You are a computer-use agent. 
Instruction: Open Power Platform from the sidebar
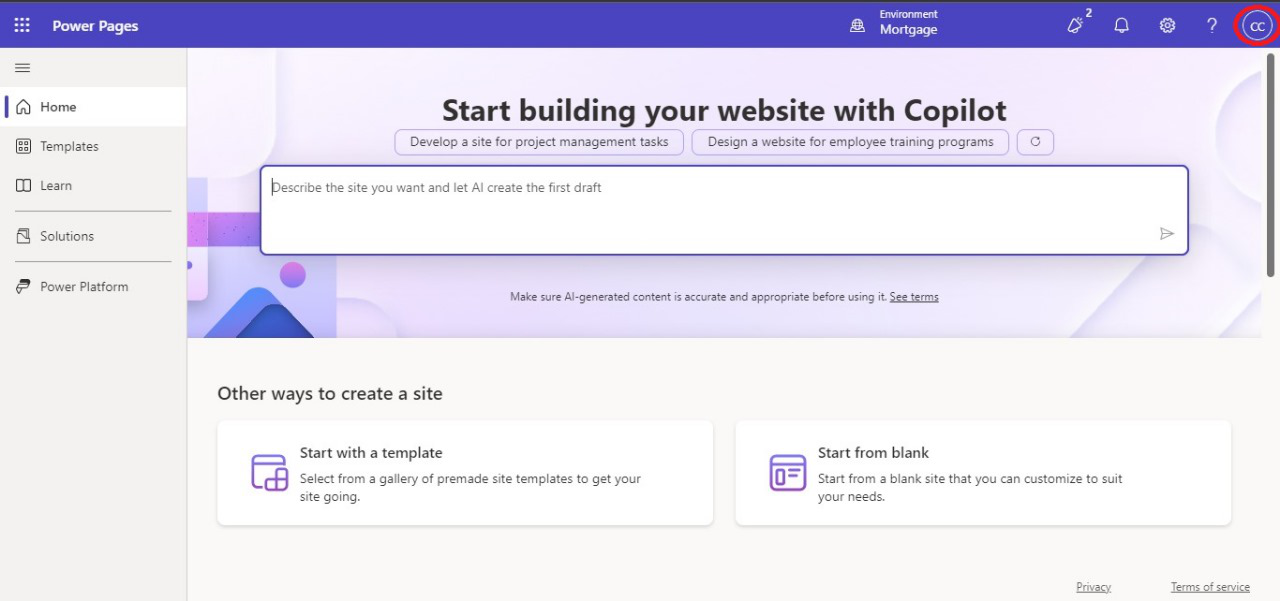click(84, 286)
